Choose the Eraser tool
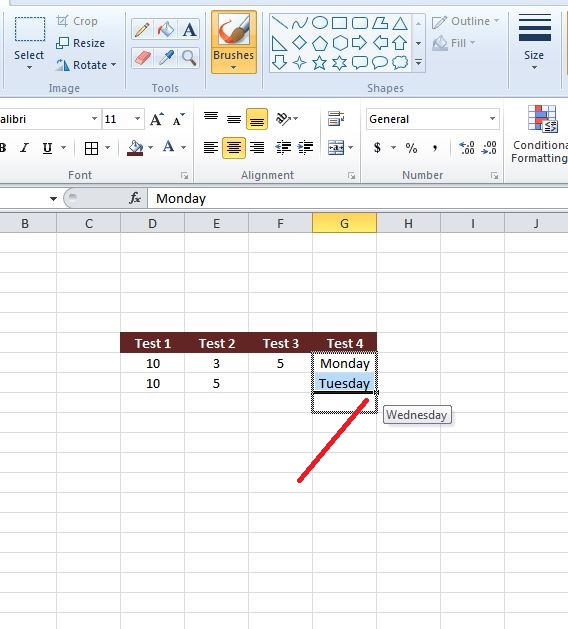568x629 pixels. [x=142, y=58]
